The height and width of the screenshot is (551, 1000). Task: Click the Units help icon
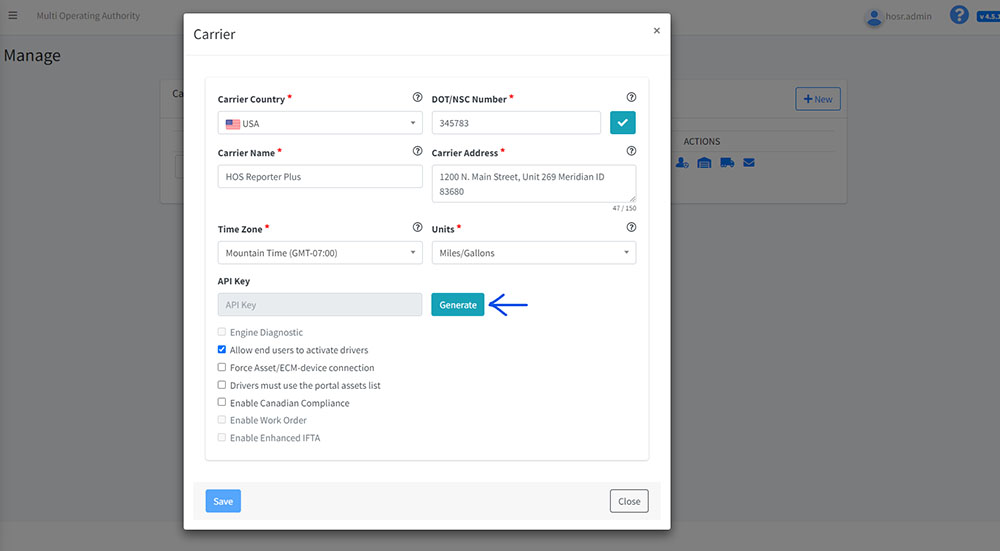point(631,227)
